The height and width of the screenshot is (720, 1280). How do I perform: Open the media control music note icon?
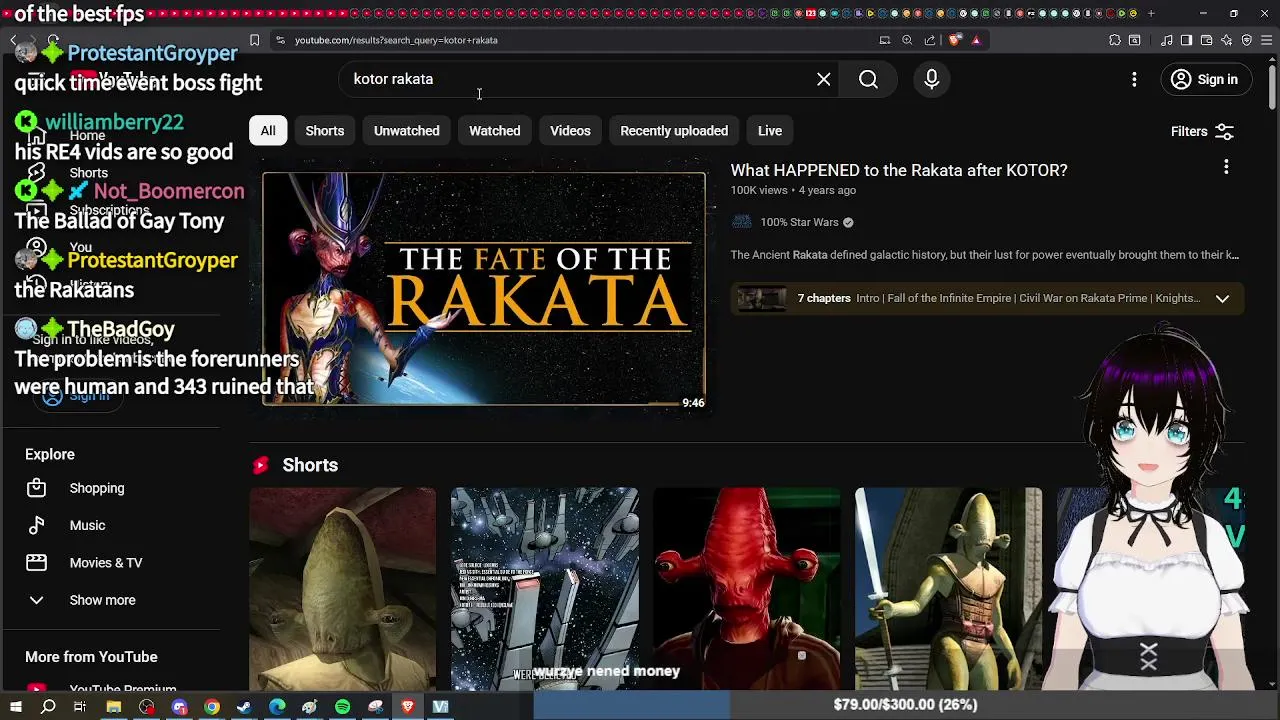[x=1167, y=40]
